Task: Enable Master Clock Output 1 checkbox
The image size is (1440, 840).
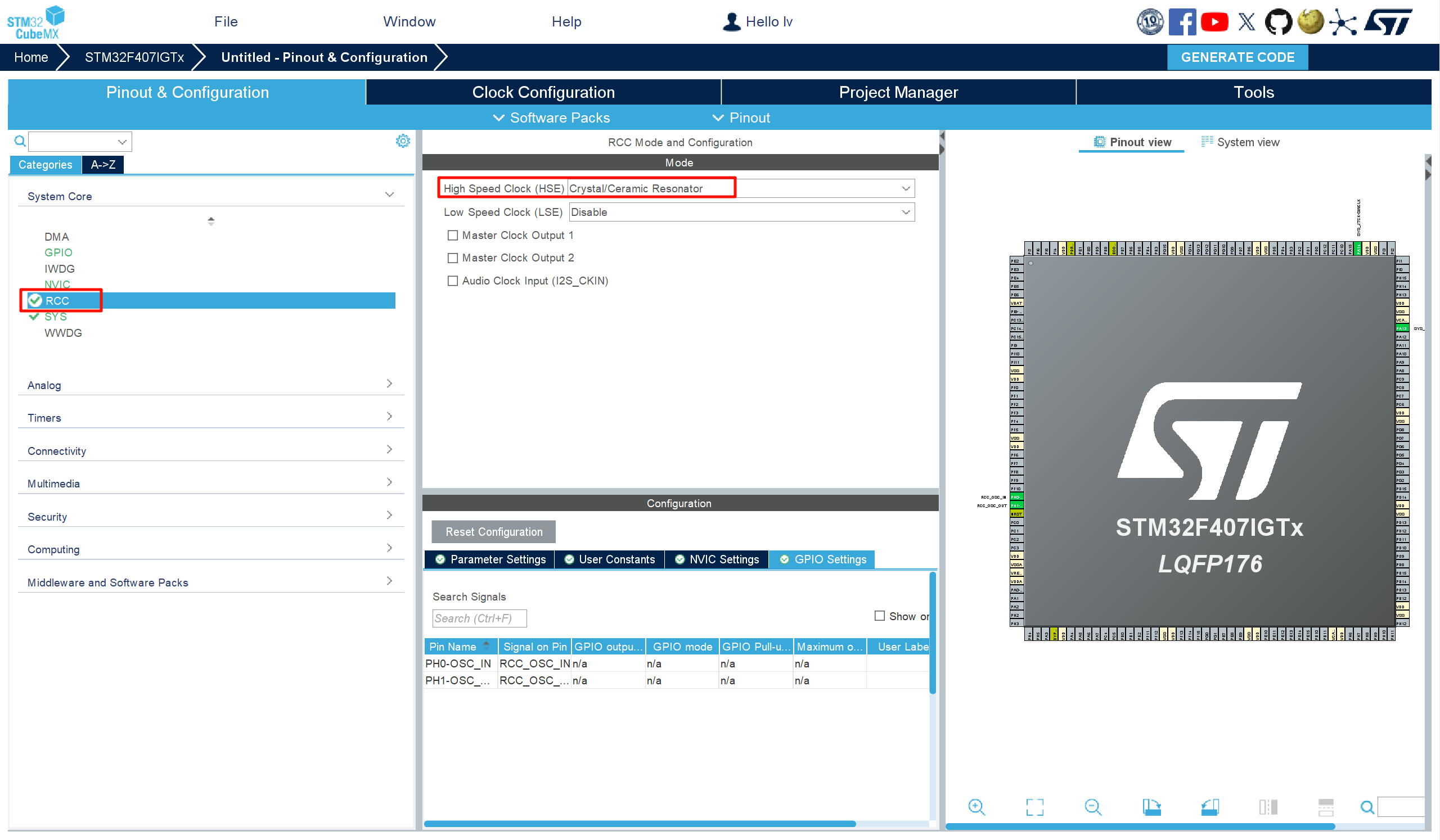Action: pyautogui.click(x=453, y=235)
